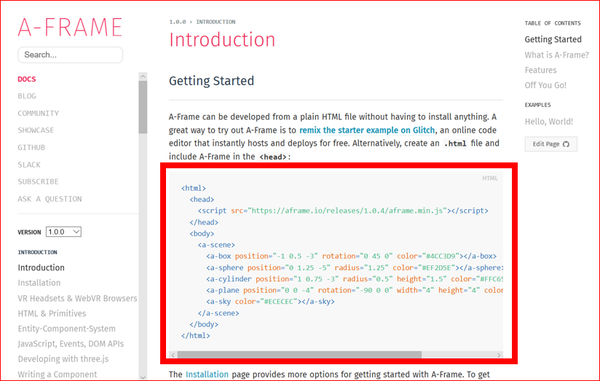Open Developing with three.js page
Screen dimensions: 600x381
(63, 359)
